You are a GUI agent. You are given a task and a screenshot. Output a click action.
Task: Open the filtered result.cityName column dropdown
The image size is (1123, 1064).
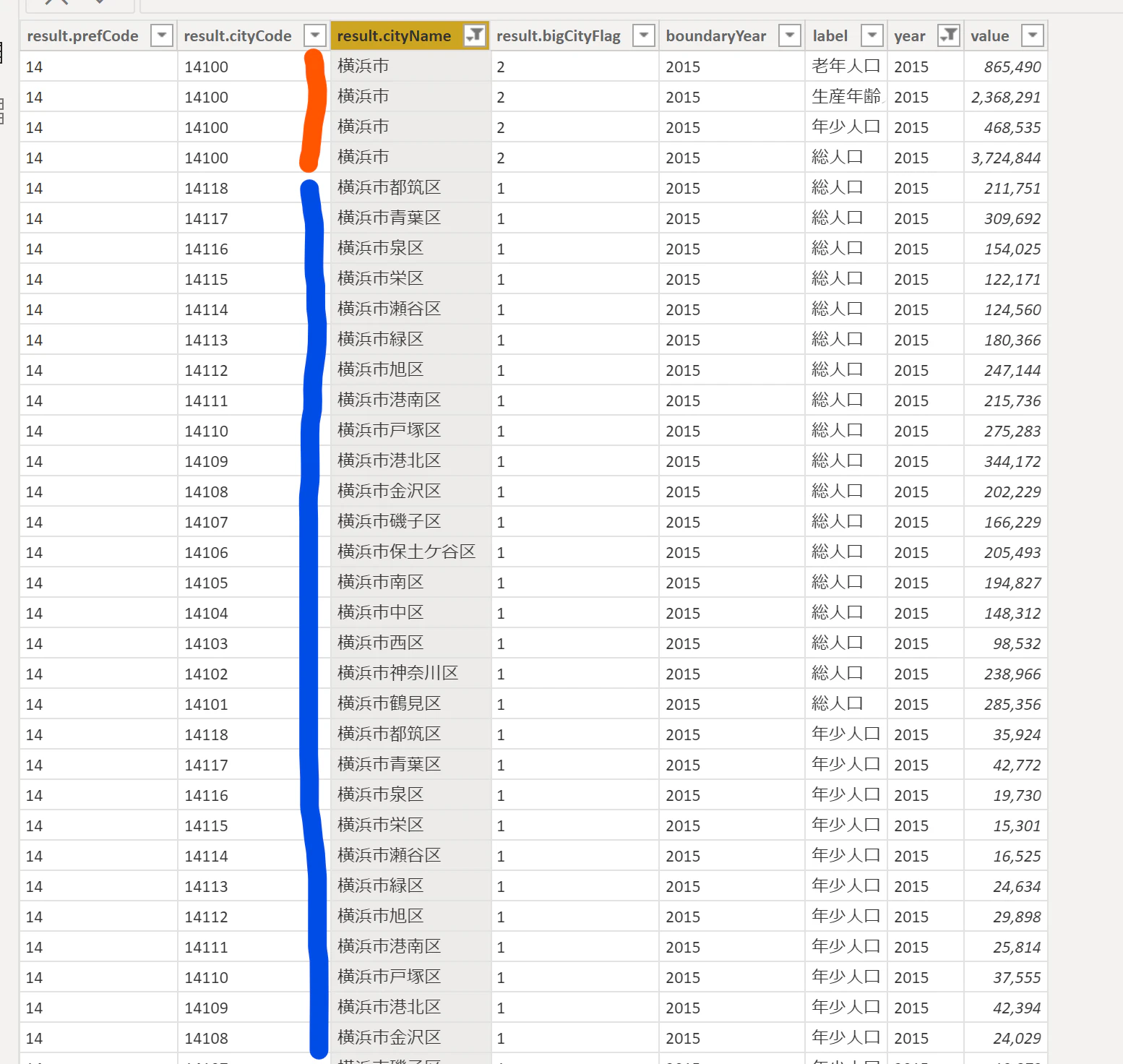(x=475, y=35)
